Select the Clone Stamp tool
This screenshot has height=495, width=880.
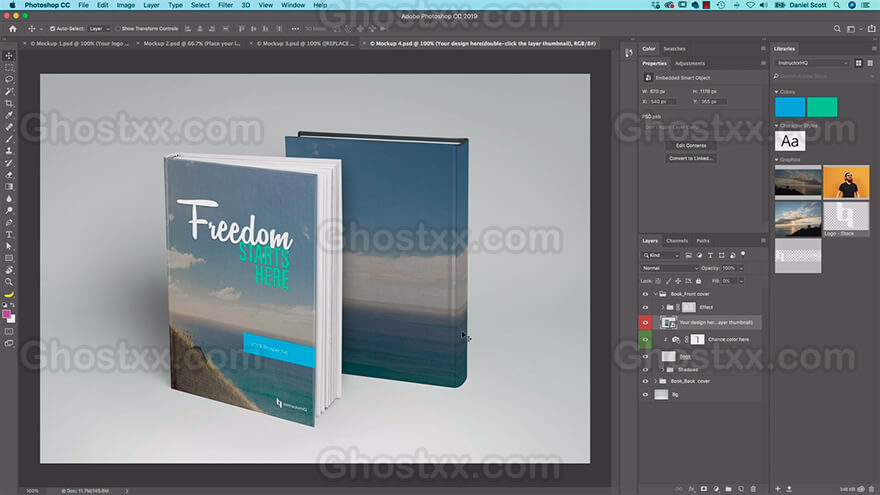[9, 150]
